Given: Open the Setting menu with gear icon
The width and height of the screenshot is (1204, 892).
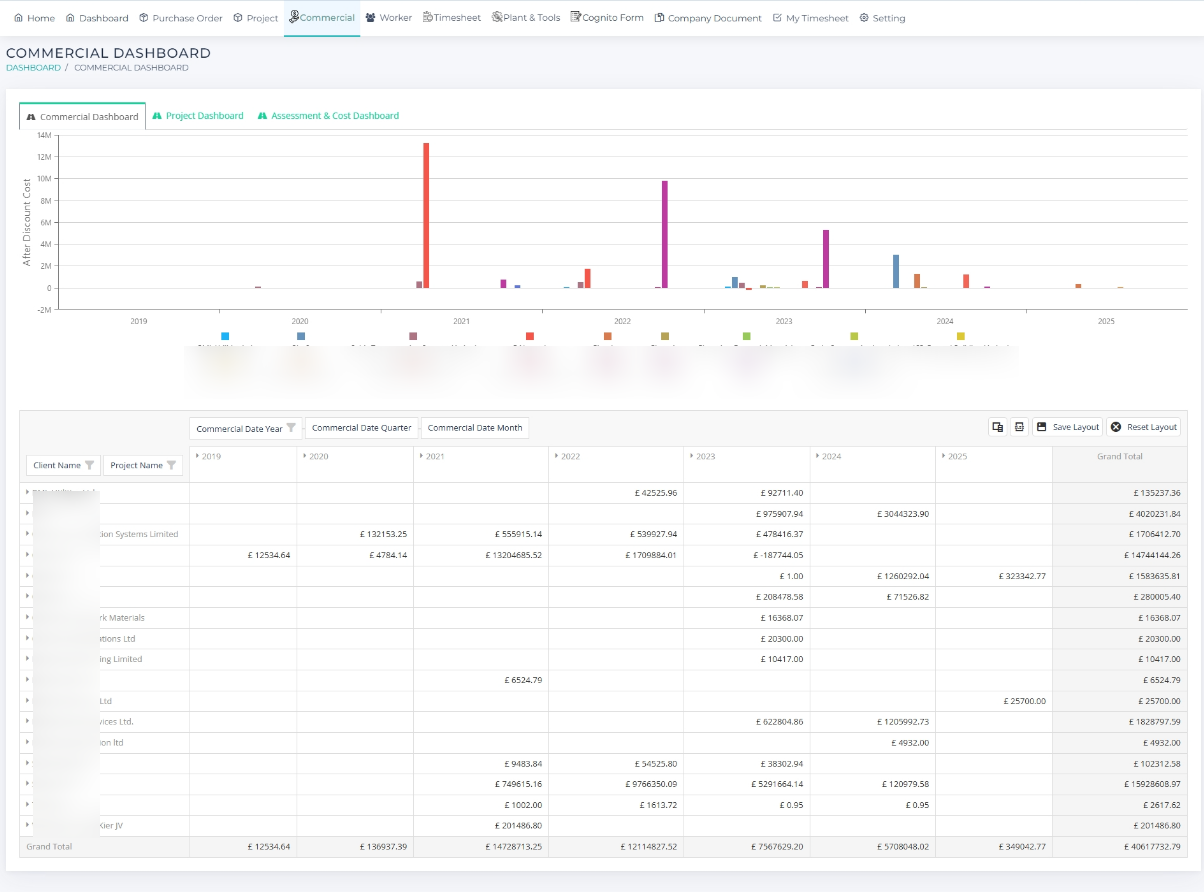Looking at the screenshot, I should point(882,18).
